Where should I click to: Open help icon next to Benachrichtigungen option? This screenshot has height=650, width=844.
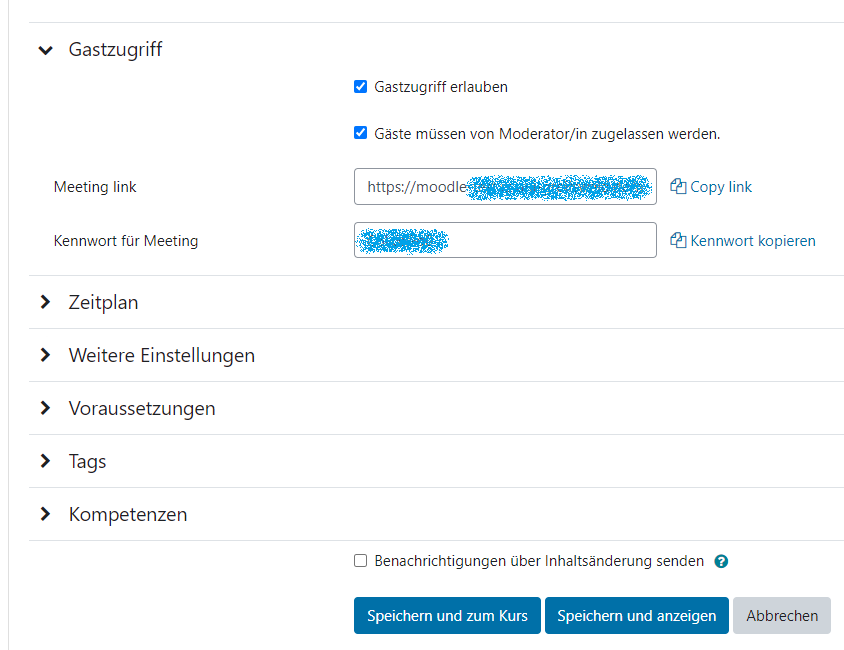721,562
